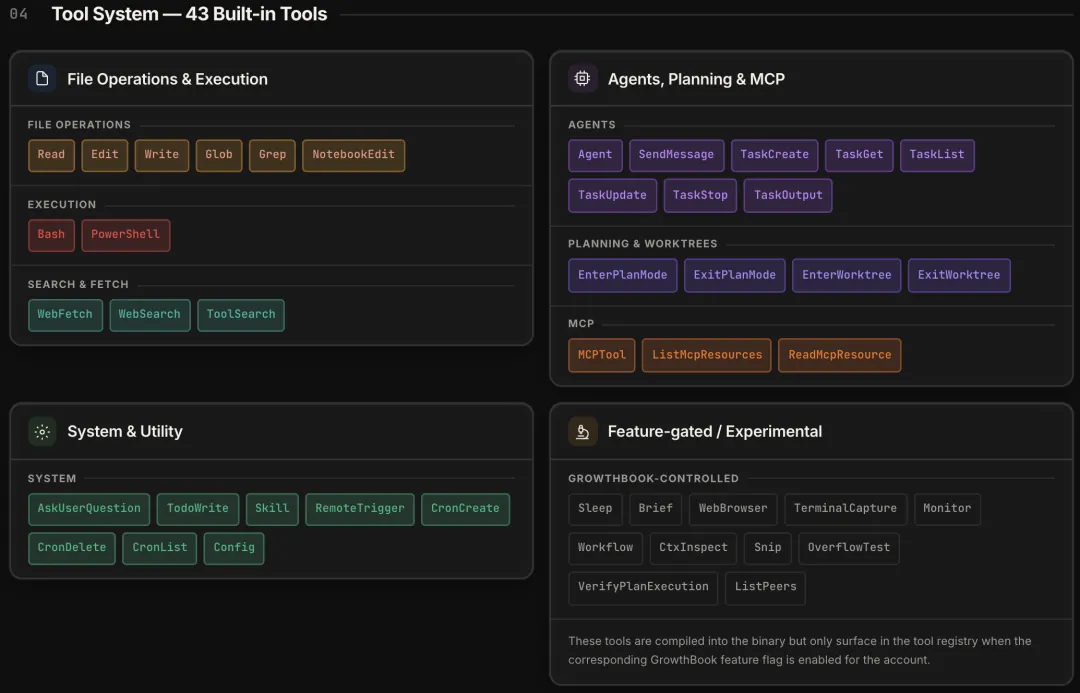
Task: Select the TerminalCapture experimental tag
Action: tap(845, 509)
